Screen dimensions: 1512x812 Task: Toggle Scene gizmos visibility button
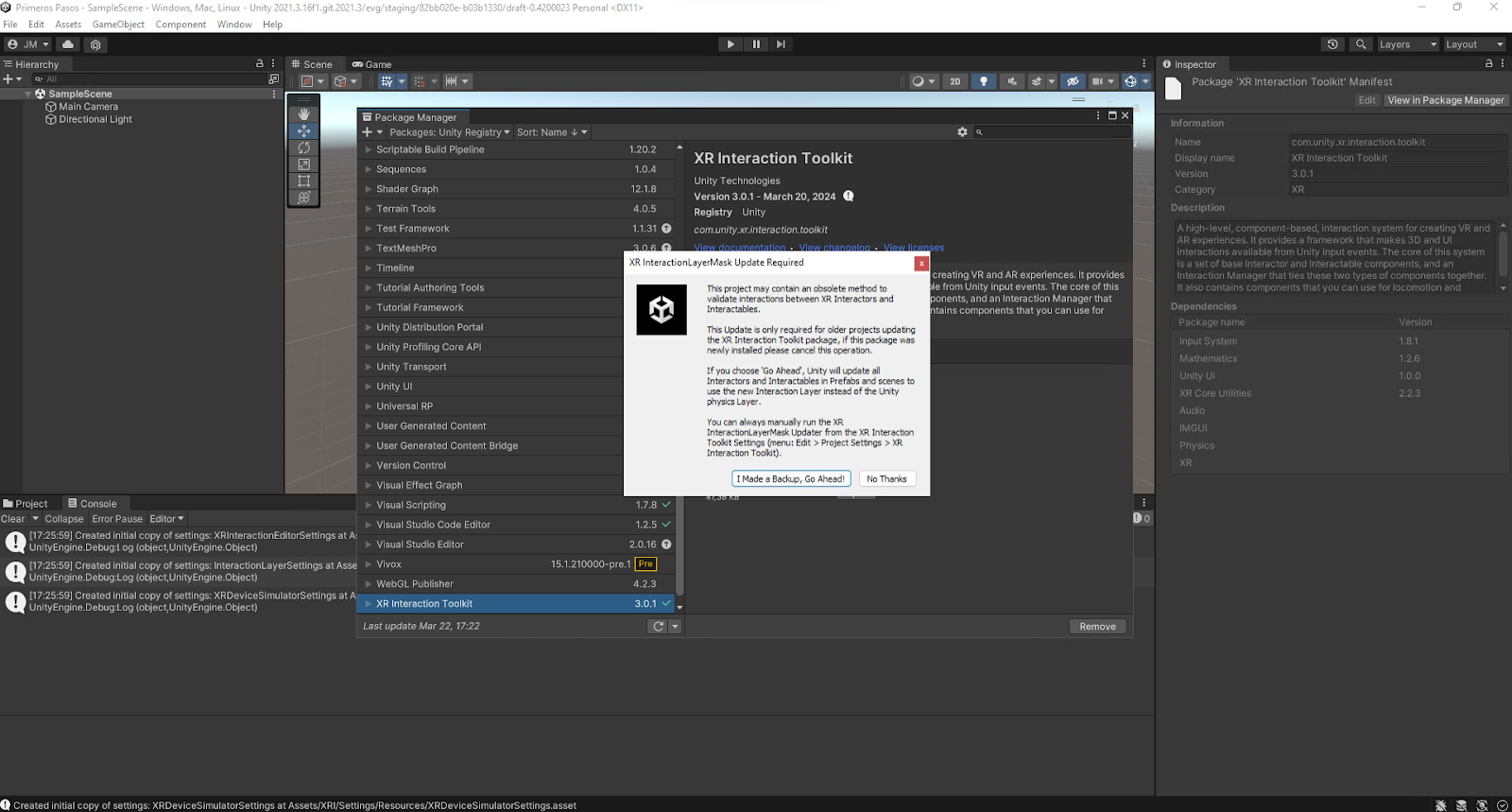click(x=1130, y=81)
